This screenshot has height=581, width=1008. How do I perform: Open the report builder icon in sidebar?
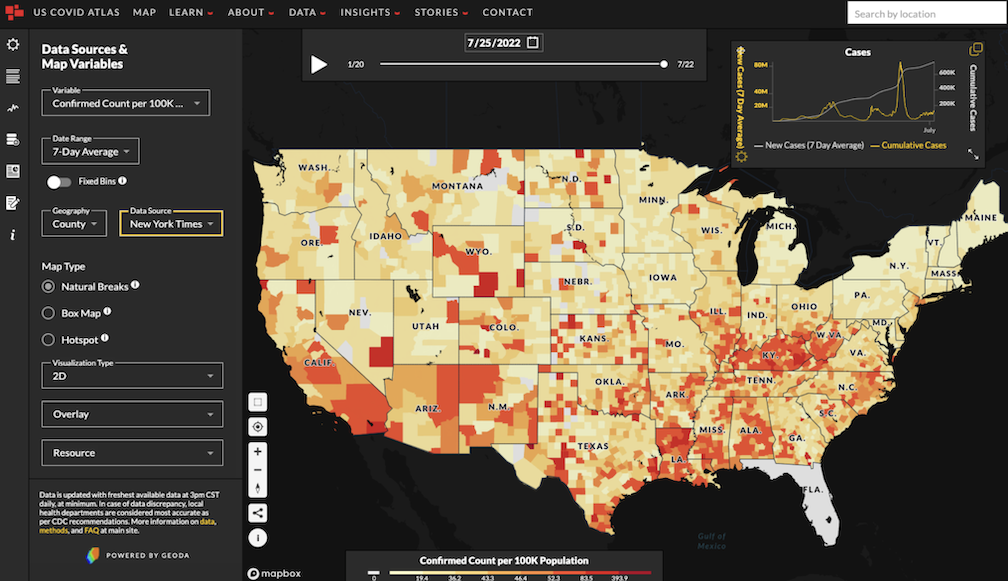(13, 203)
